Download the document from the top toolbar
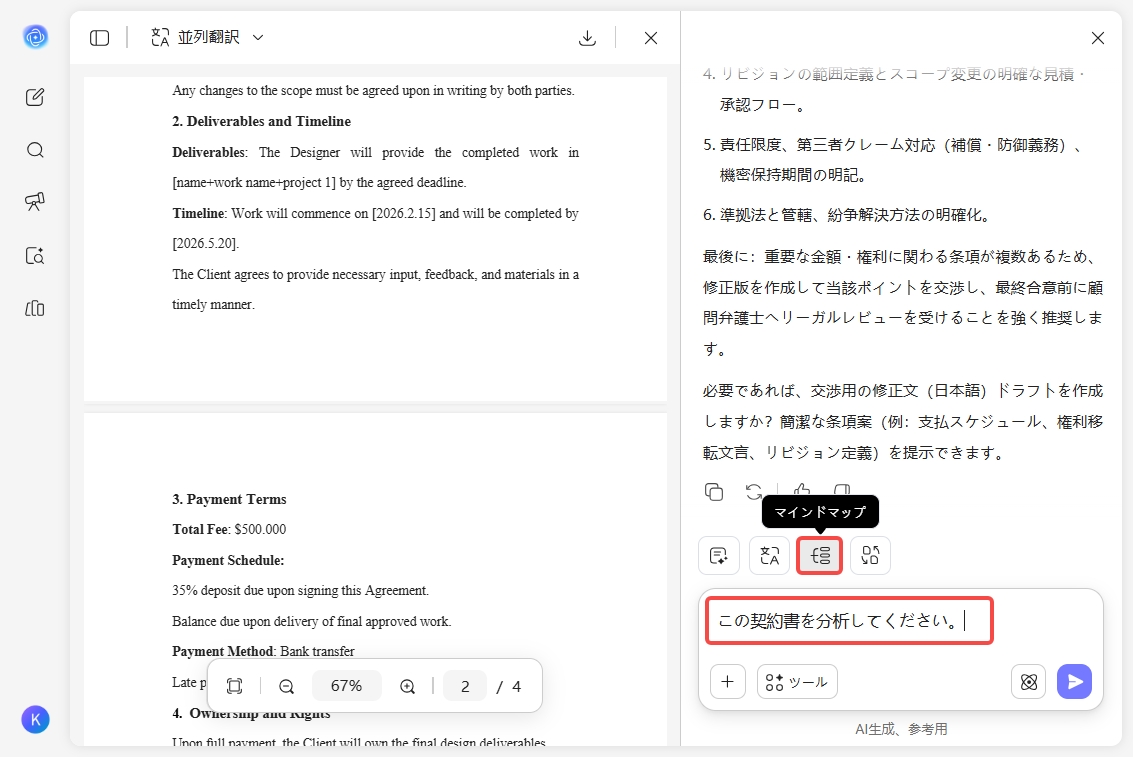This screenshot has height=757, width=1133. click(587, 37)
